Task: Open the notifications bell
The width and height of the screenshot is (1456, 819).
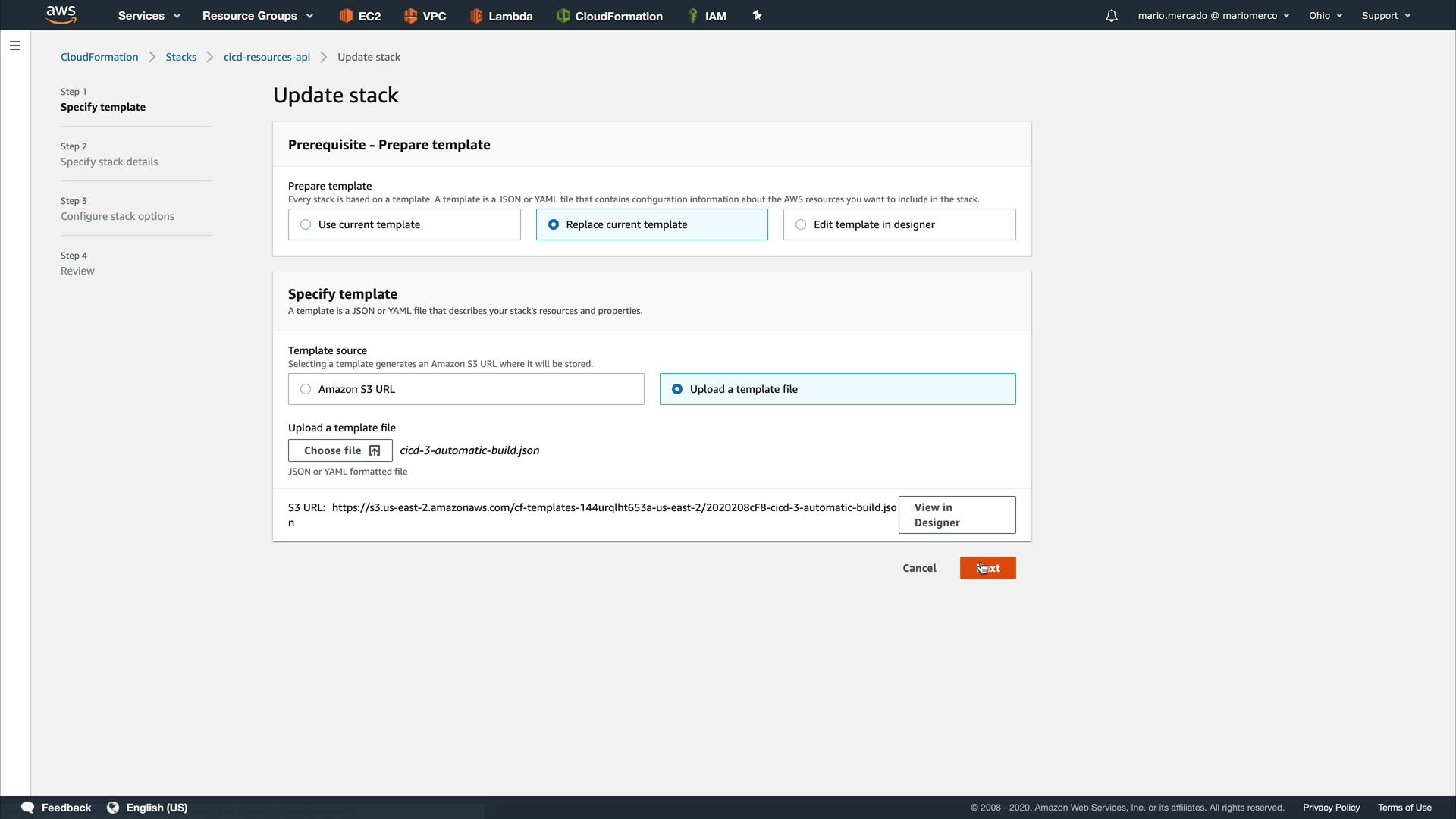Action: (x=1111, y=16)
